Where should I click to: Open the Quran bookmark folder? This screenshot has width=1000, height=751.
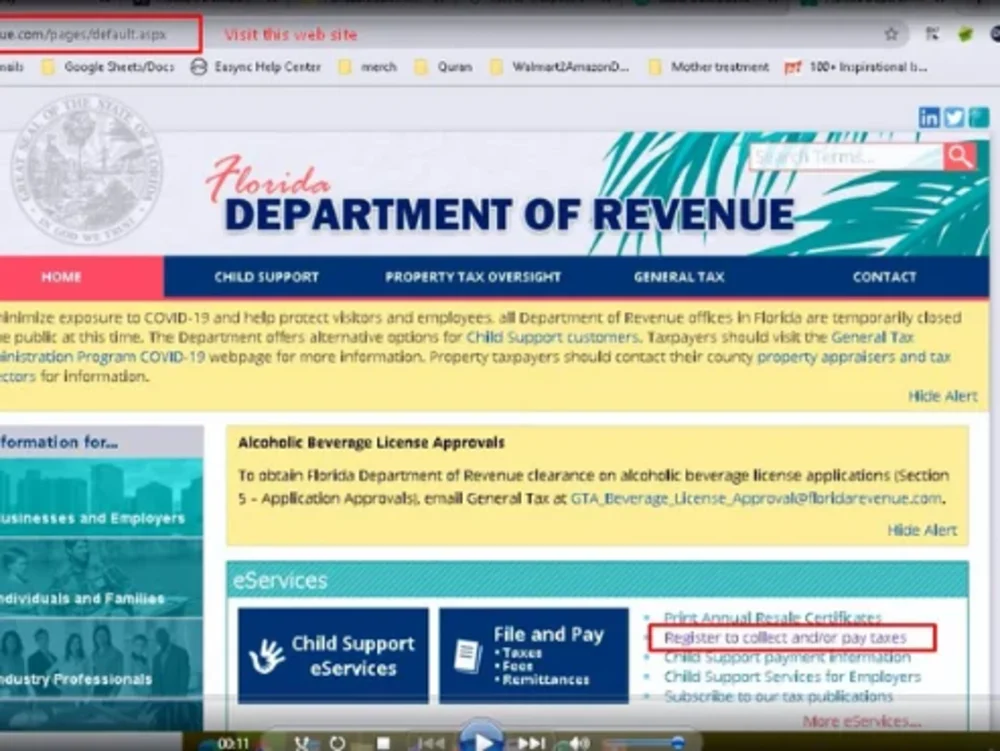pos(444,67)
